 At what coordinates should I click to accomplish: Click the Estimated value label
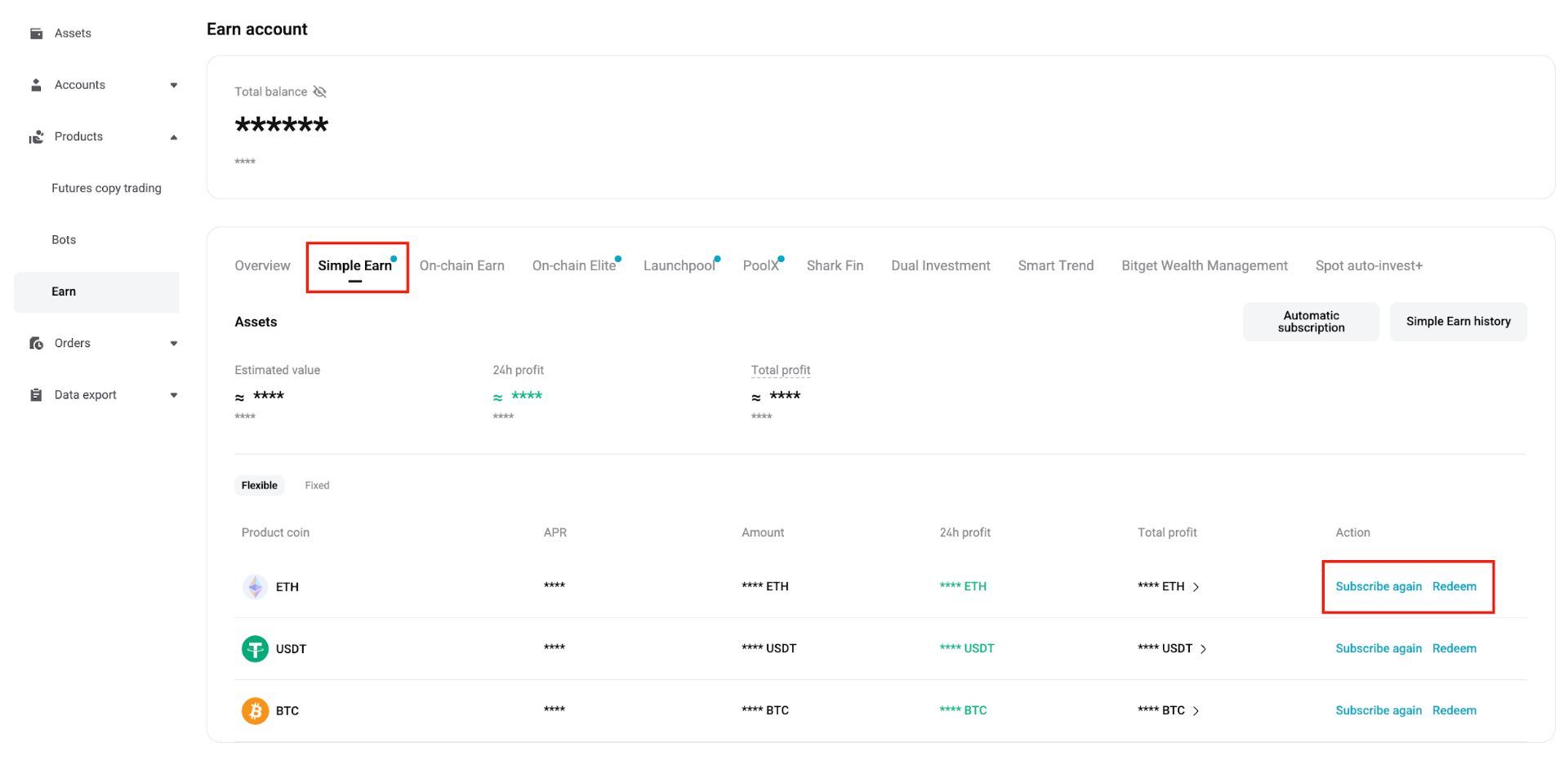click(278, 370)
